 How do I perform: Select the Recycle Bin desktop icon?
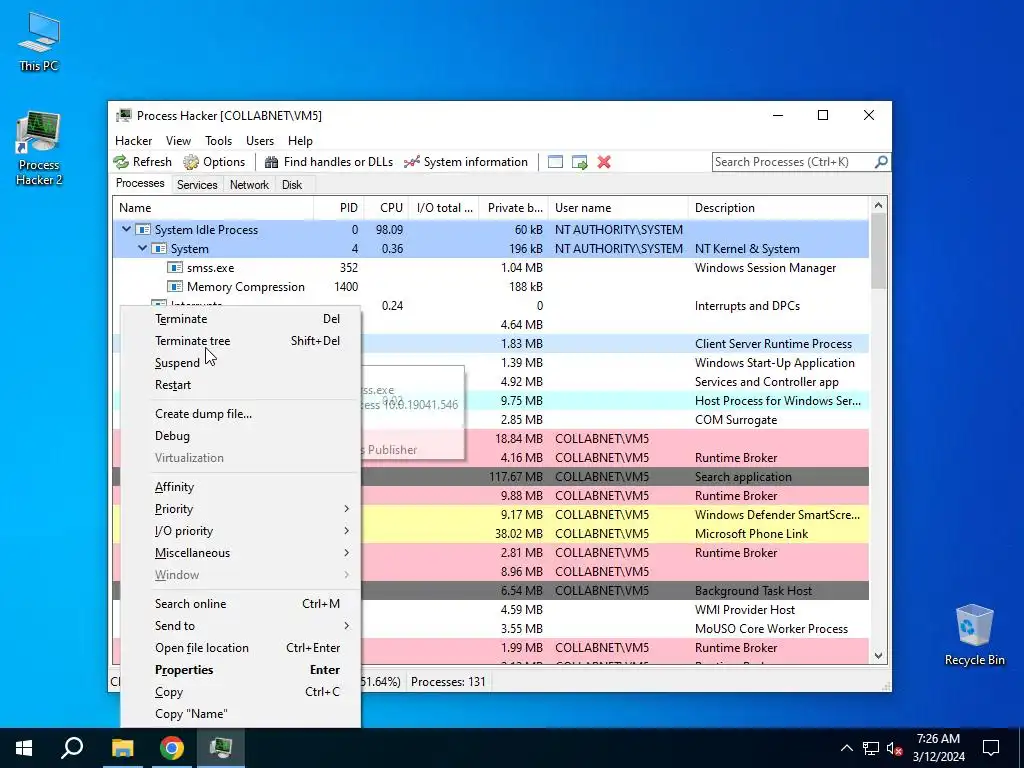click(974, 635)
